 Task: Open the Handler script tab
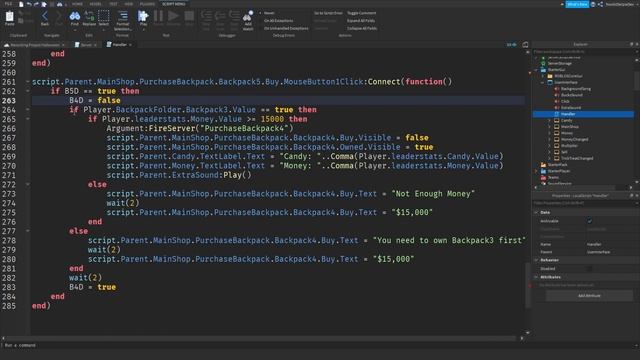click(x=119, y=45)
